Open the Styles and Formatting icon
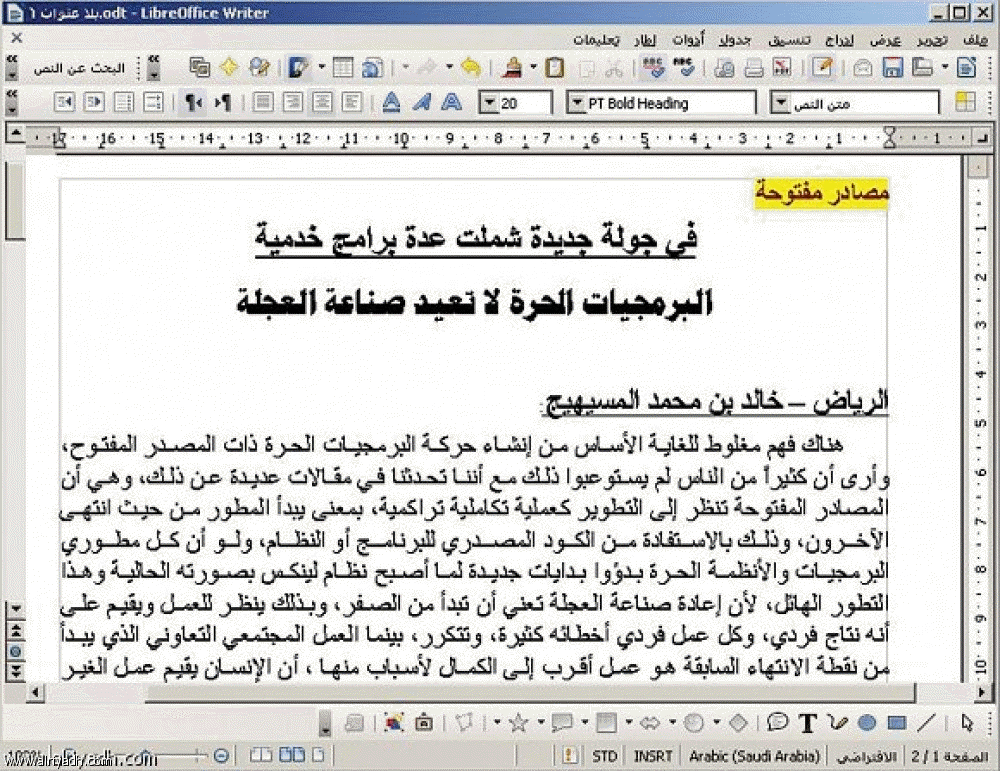Image resolution: width=1000 pixels, height=771 pixels. pyautogui.click(x=965, y=103)
